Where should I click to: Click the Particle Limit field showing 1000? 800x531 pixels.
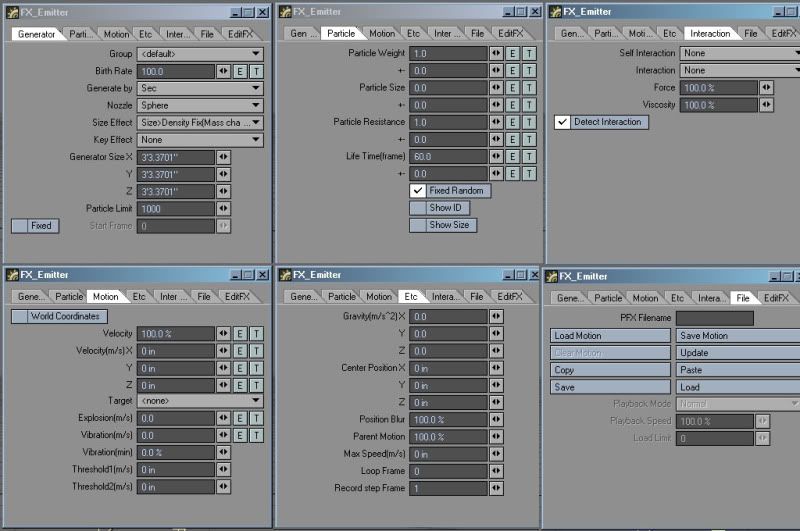pos(176,209)
